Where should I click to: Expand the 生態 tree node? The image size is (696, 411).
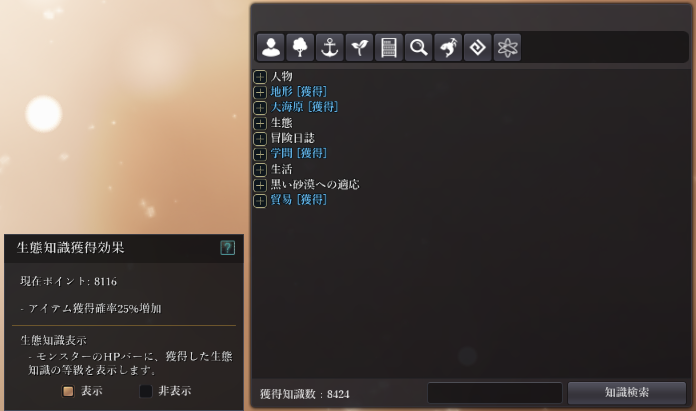260,123
